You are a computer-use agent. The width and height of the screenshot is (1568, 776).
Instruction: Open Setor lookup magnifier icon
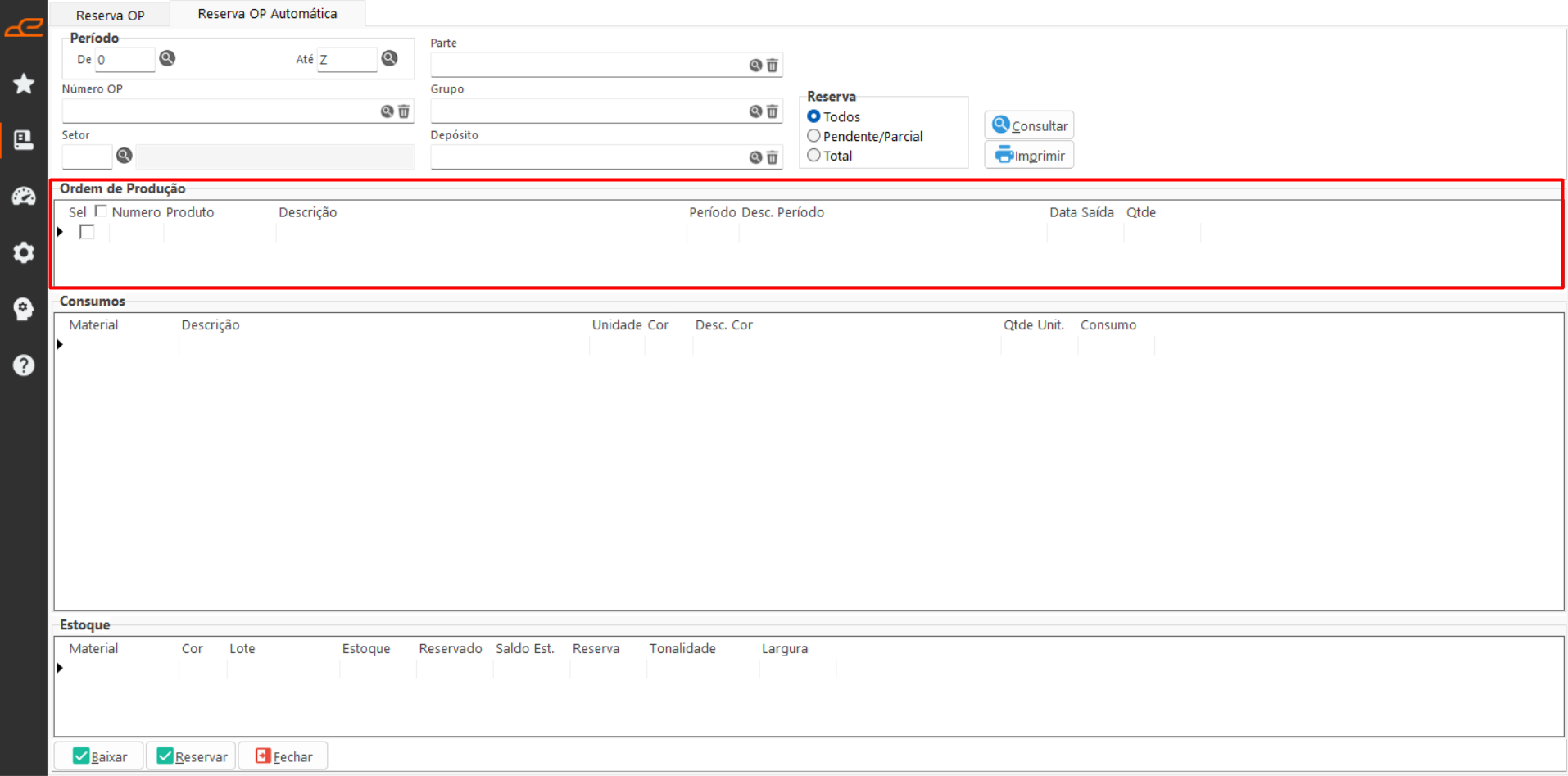coord(125,156)
